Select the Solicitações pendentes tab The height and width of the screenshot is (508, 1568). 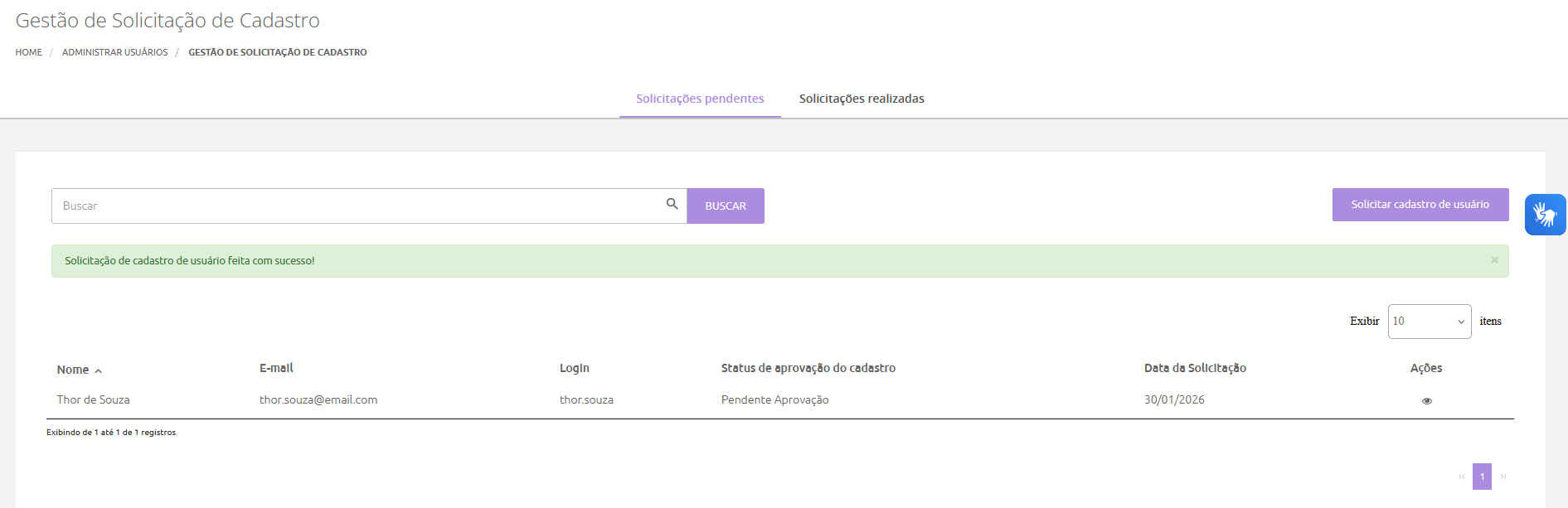click(x=700, y=99)
